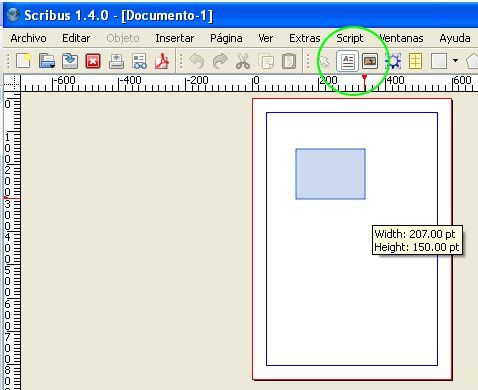This screenshot has height=390, width=478.
Task: Select the Insert Render Frame tool
Action: [393, 61]
